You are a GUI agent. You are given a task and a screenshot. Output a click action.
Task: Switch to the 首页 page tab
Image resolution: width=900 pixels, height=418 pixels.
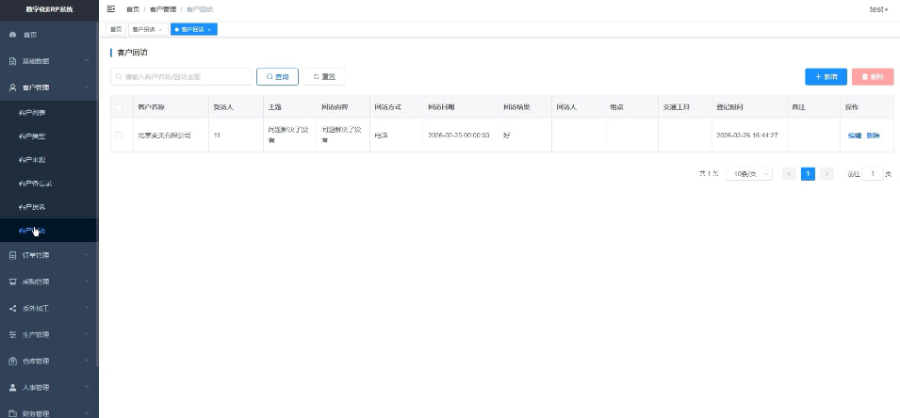pos(116,29)
